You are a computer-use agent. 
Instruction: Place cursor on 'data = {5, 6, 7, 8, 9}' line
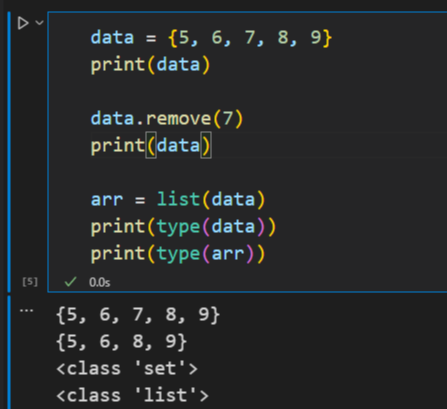(x=211, y=37)
